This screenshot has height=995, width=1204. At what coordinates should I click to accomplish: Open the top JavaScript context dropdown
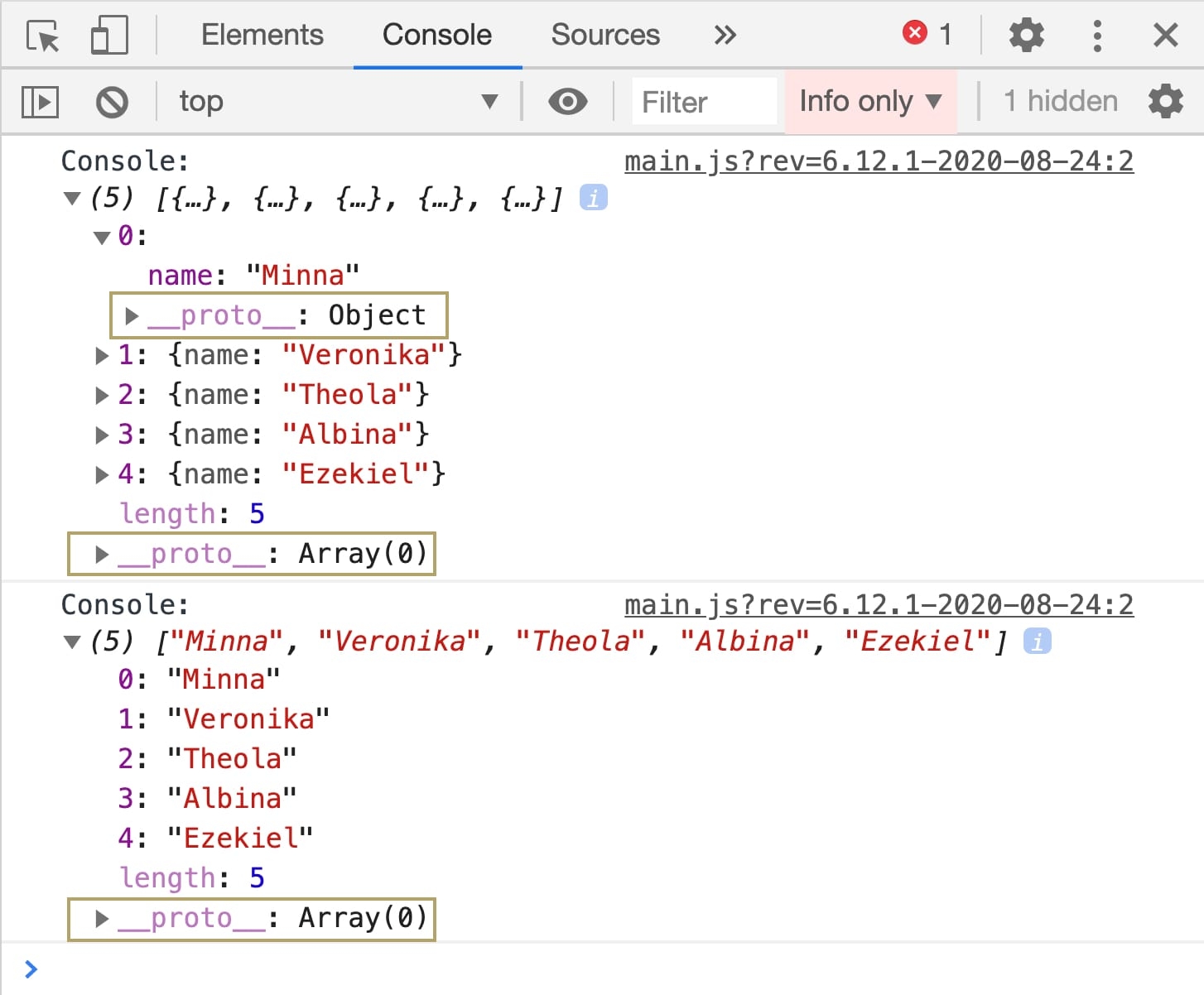(x=339, y=102)
